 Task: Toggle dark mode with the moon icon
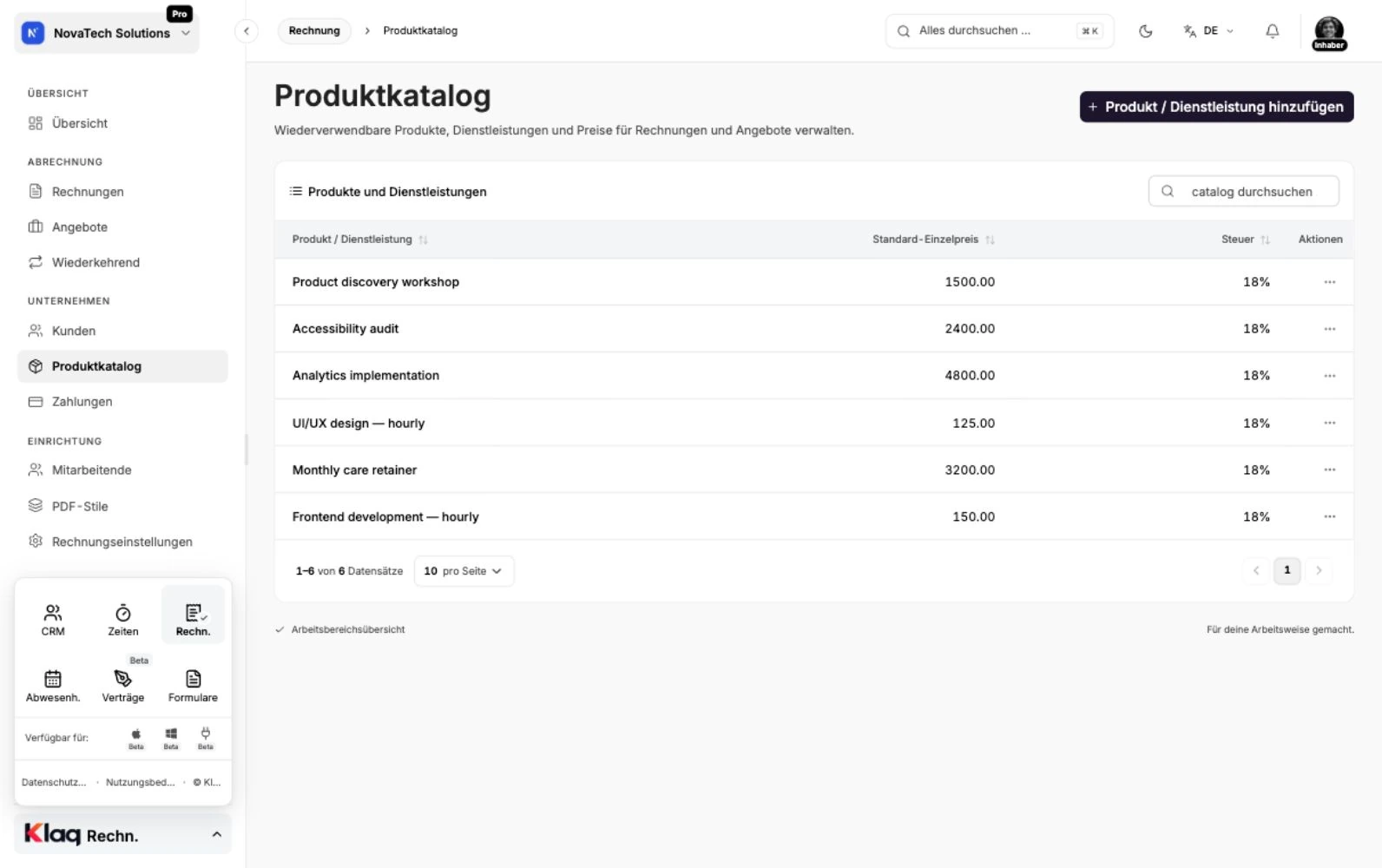(x=1146, y=31)
